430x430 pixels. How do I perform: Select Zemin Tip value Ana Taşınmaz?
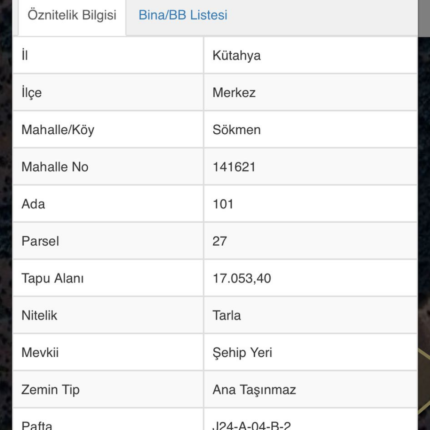254,390
